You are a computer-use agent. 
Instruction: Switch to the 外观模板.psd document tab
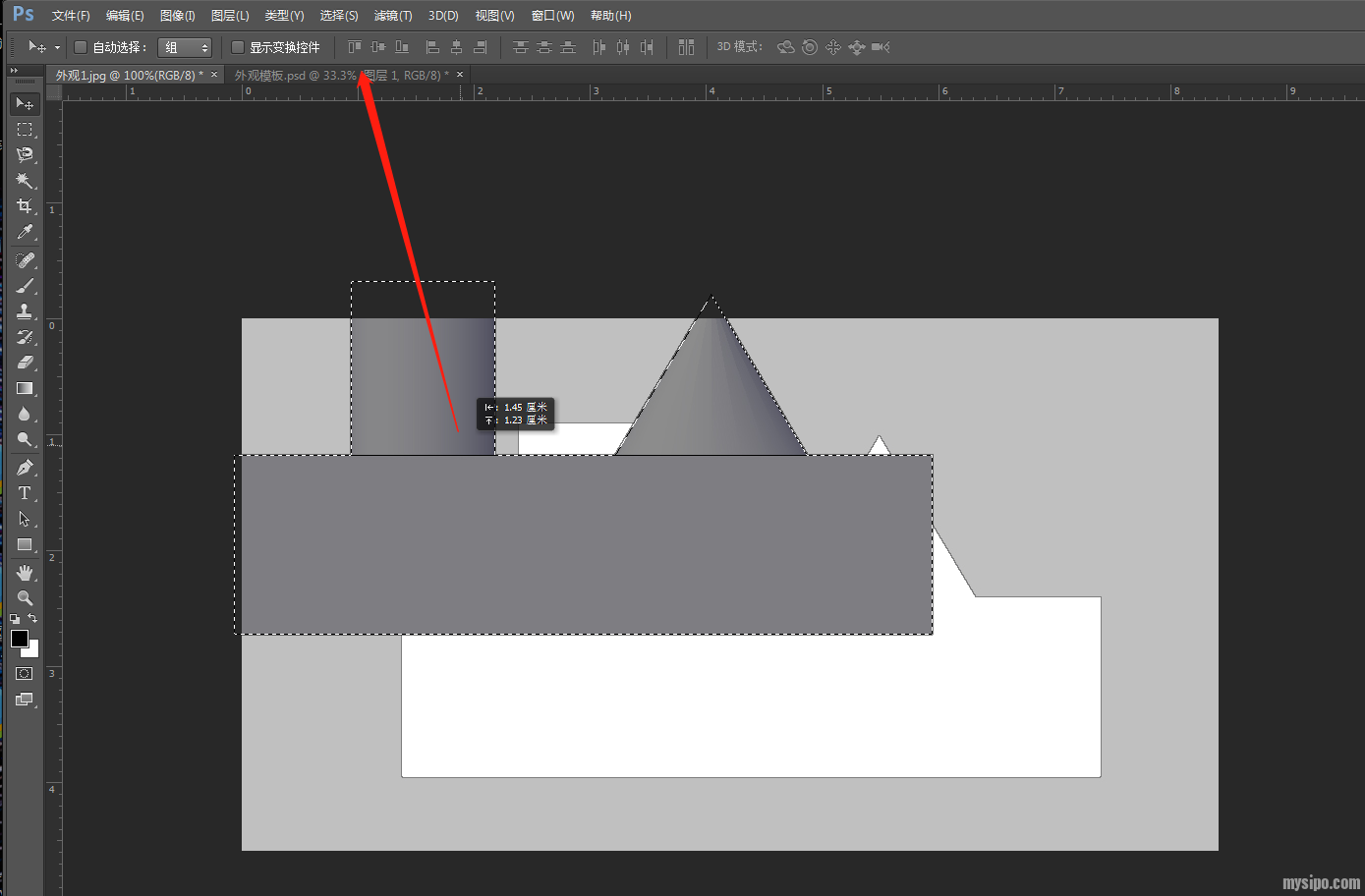tap(339, 75)
